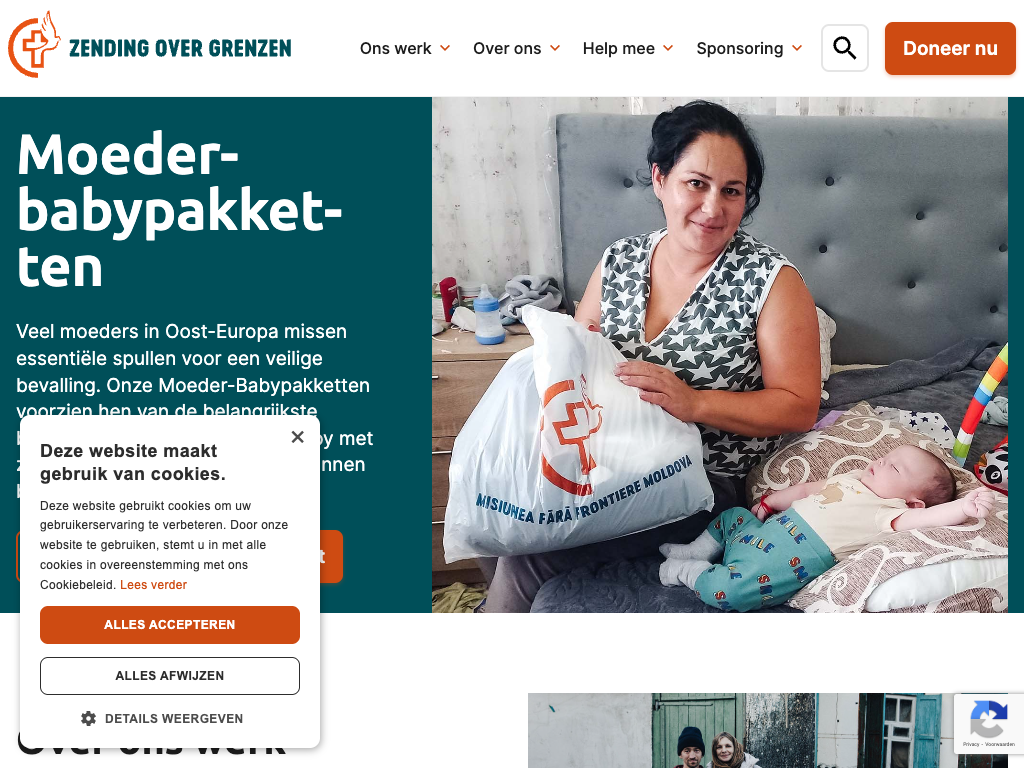Viewport: 1024px width, 768px height.
Task: Open the Sponsoring menu
Action: pyautogui.click(x=739, y=48)
